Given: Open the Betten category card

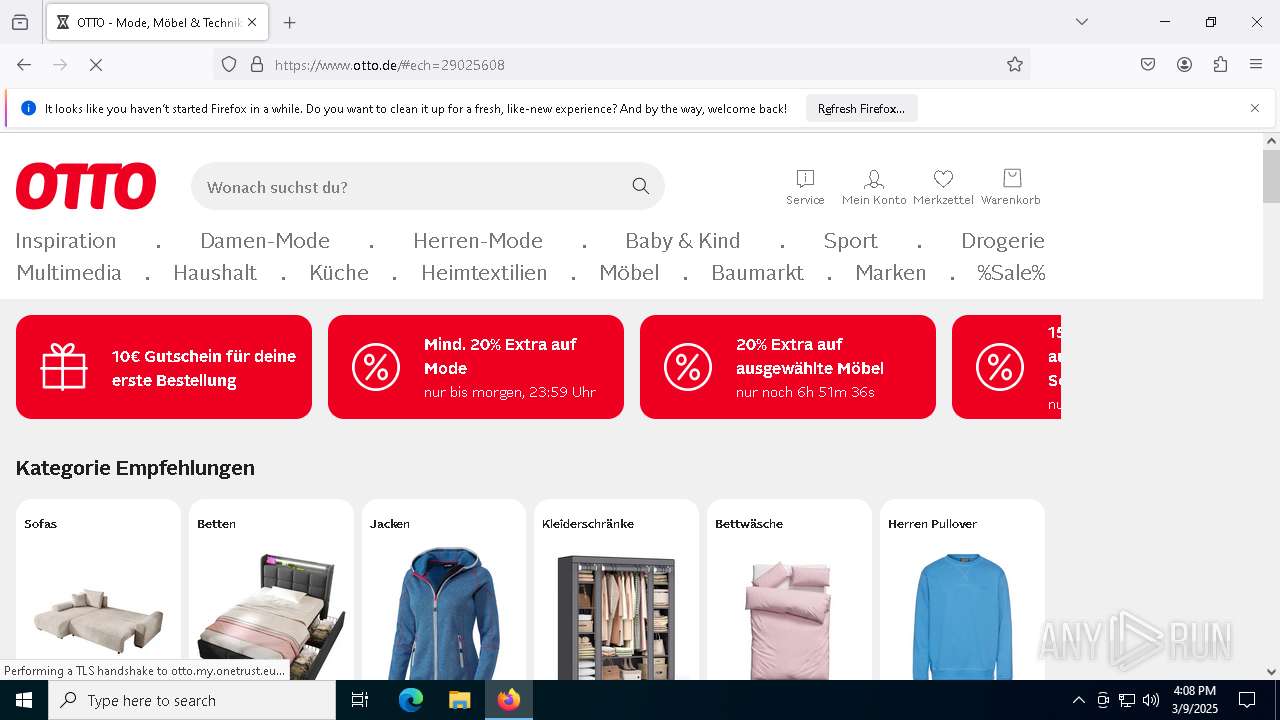Looking at the screenshot, I should click(271, 590).
